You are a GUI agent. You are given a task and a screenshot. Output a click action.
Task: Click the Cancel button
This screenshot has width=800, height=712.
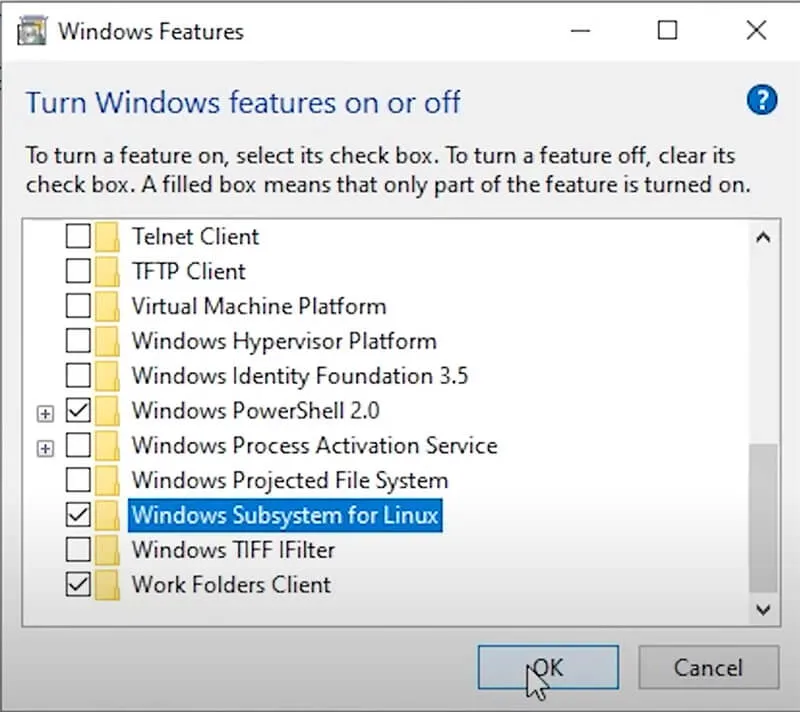pyautogui.click(x=708, y=668)
